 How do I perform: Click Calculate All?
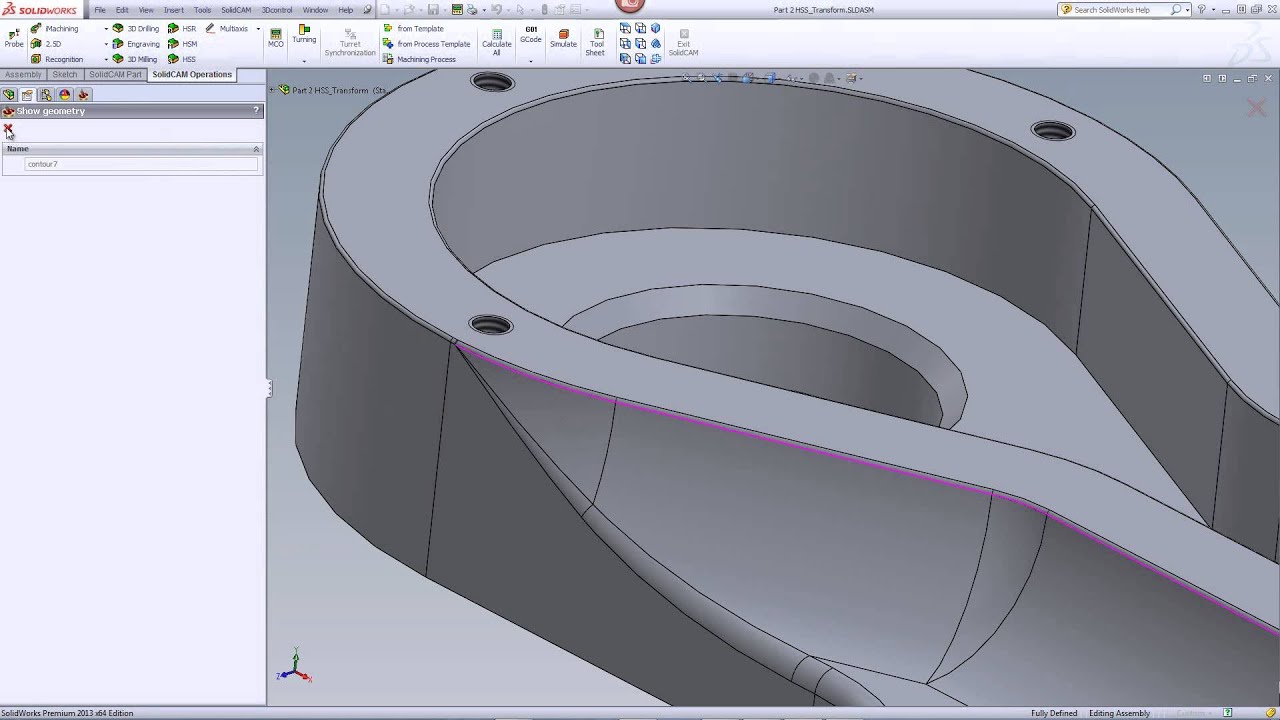coord(497,41)
